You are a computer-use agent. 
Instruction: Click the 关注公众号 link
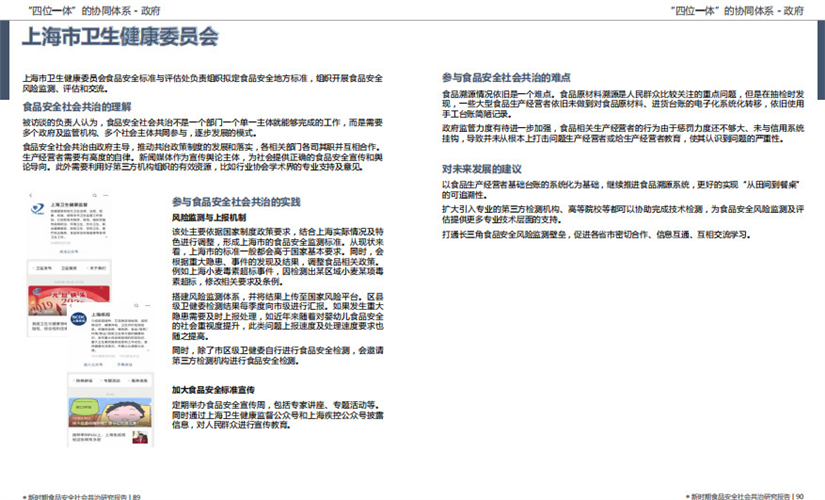[x=69, y=252]
